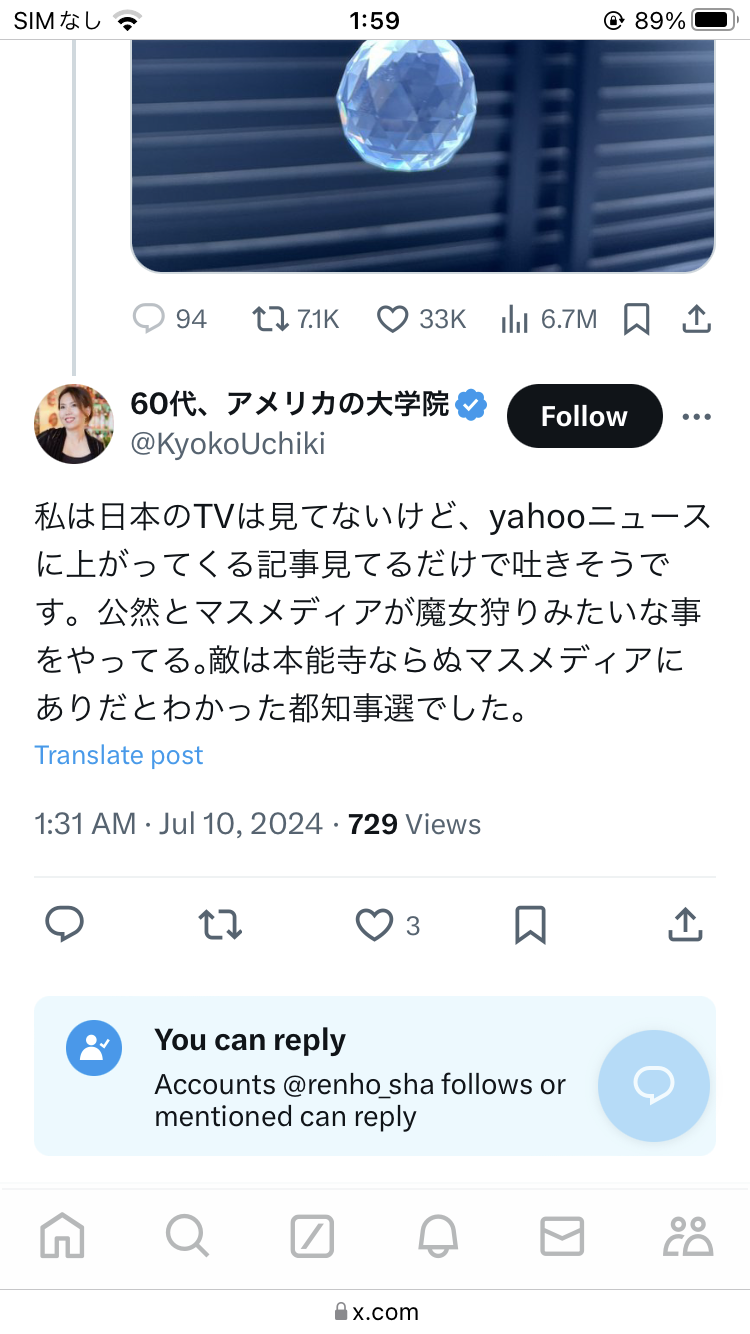750x1334 pixels.
Task: Open the crystal ball image in parent post
Action: [422, 150]
